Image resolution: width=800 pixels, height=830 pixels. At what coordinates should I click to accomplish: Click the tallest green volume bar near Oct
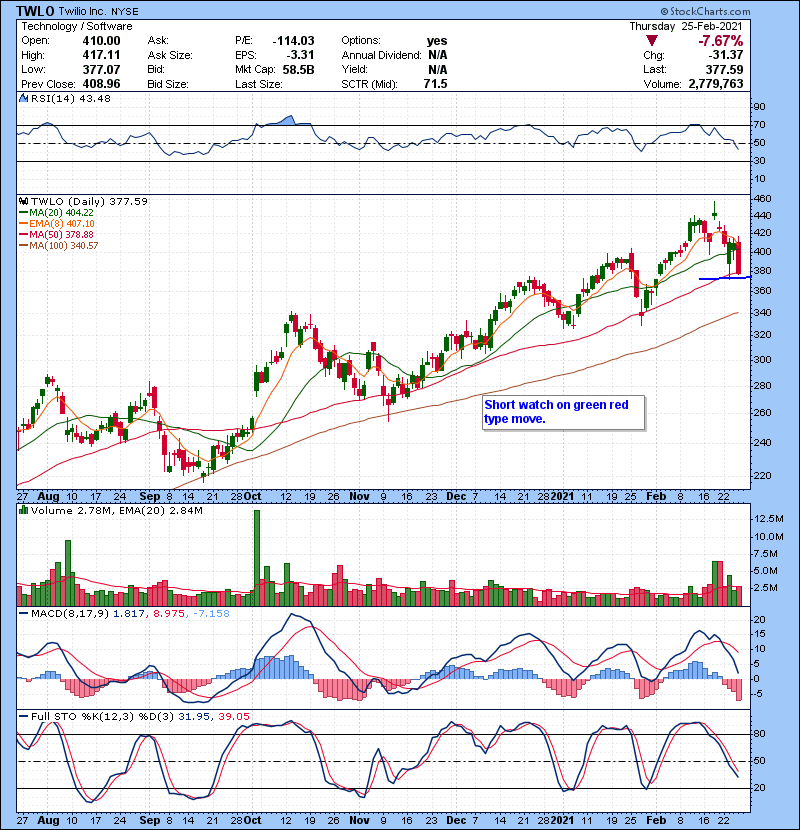257,557
